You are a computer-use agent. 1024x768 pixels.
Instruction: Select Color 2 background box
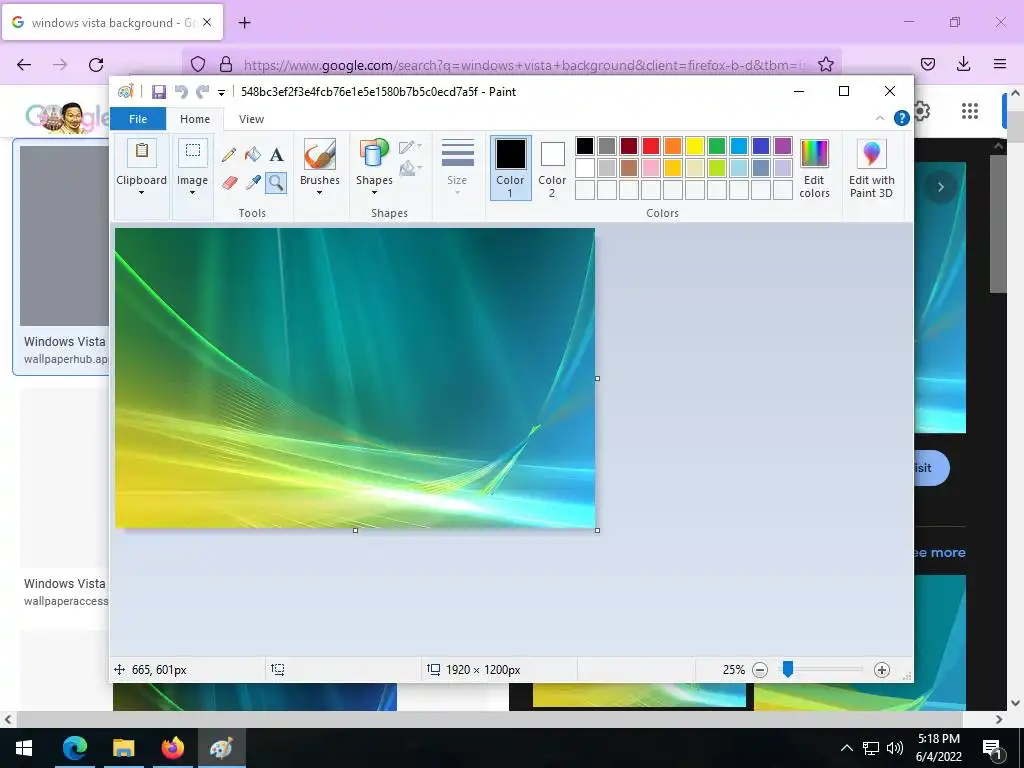(x=552, y=170)
